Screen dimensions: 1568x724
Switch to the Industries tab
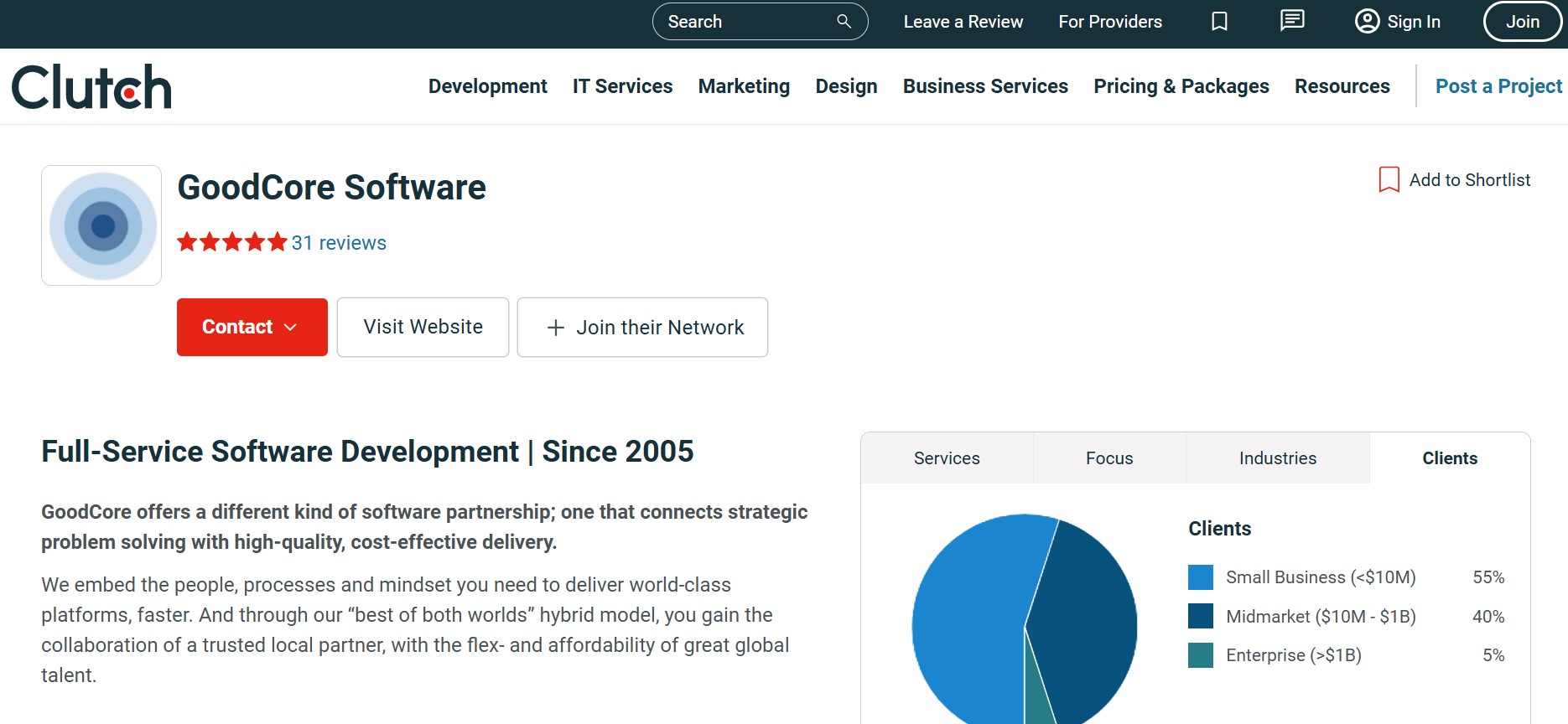pos(1277,458)
